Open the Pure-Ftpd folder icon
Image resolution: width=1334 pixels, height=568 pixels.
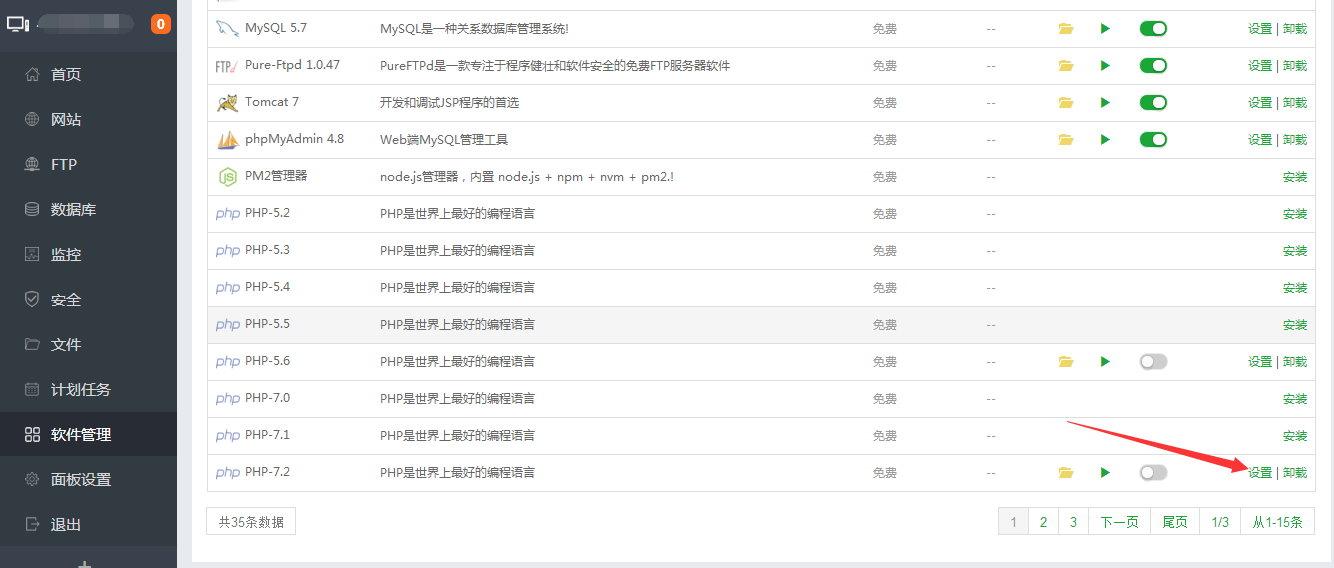point(1066,66)
